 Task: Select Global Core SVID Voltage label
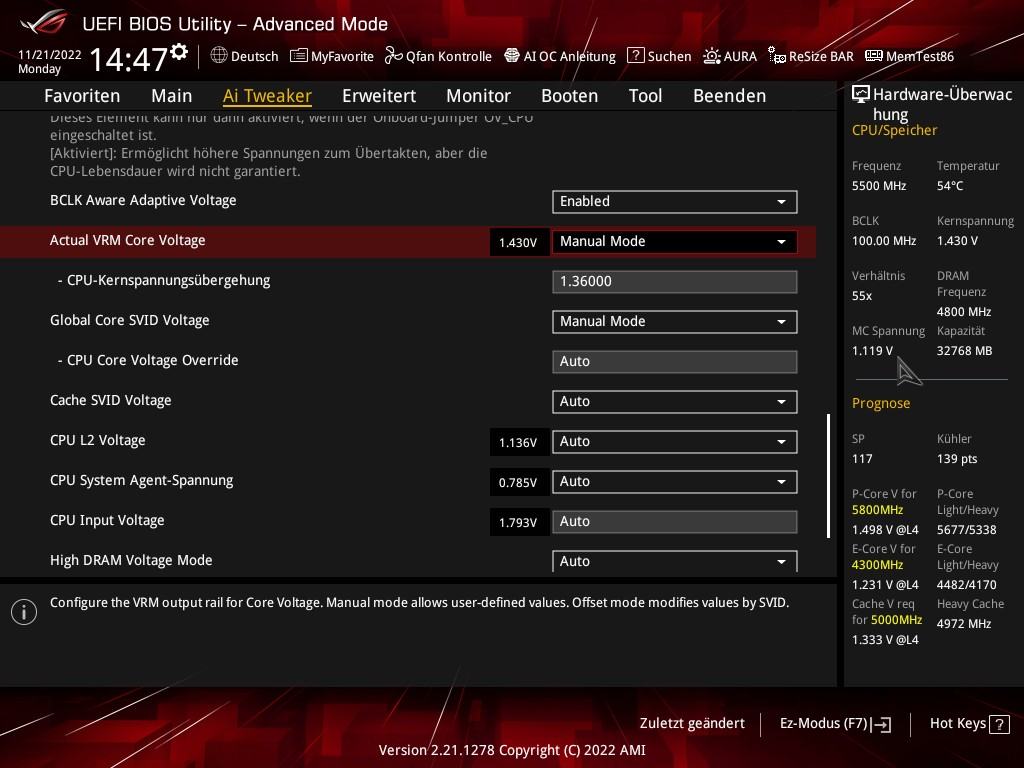pos(129,321)
